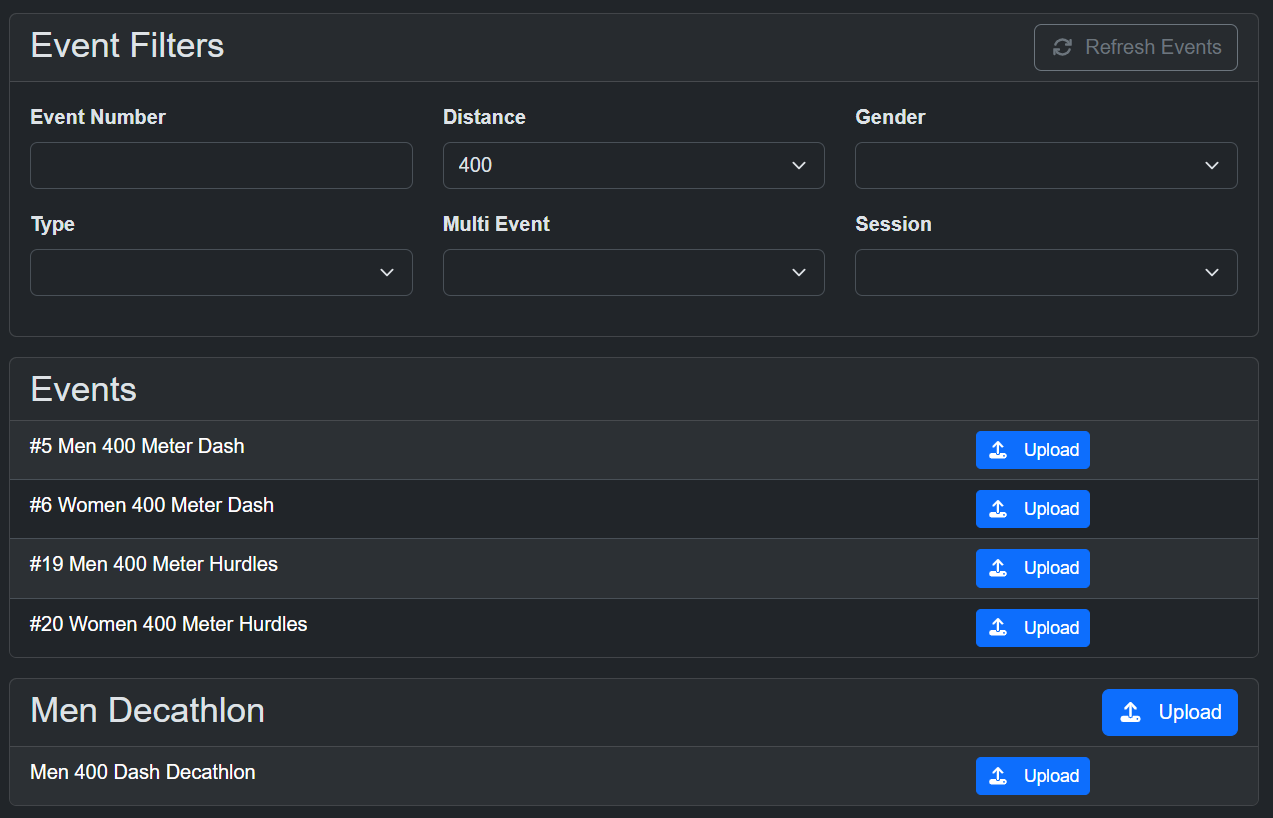Open the Type filter dropdown
Screen dimensions: 1273x818
click(x=221, y=272)
